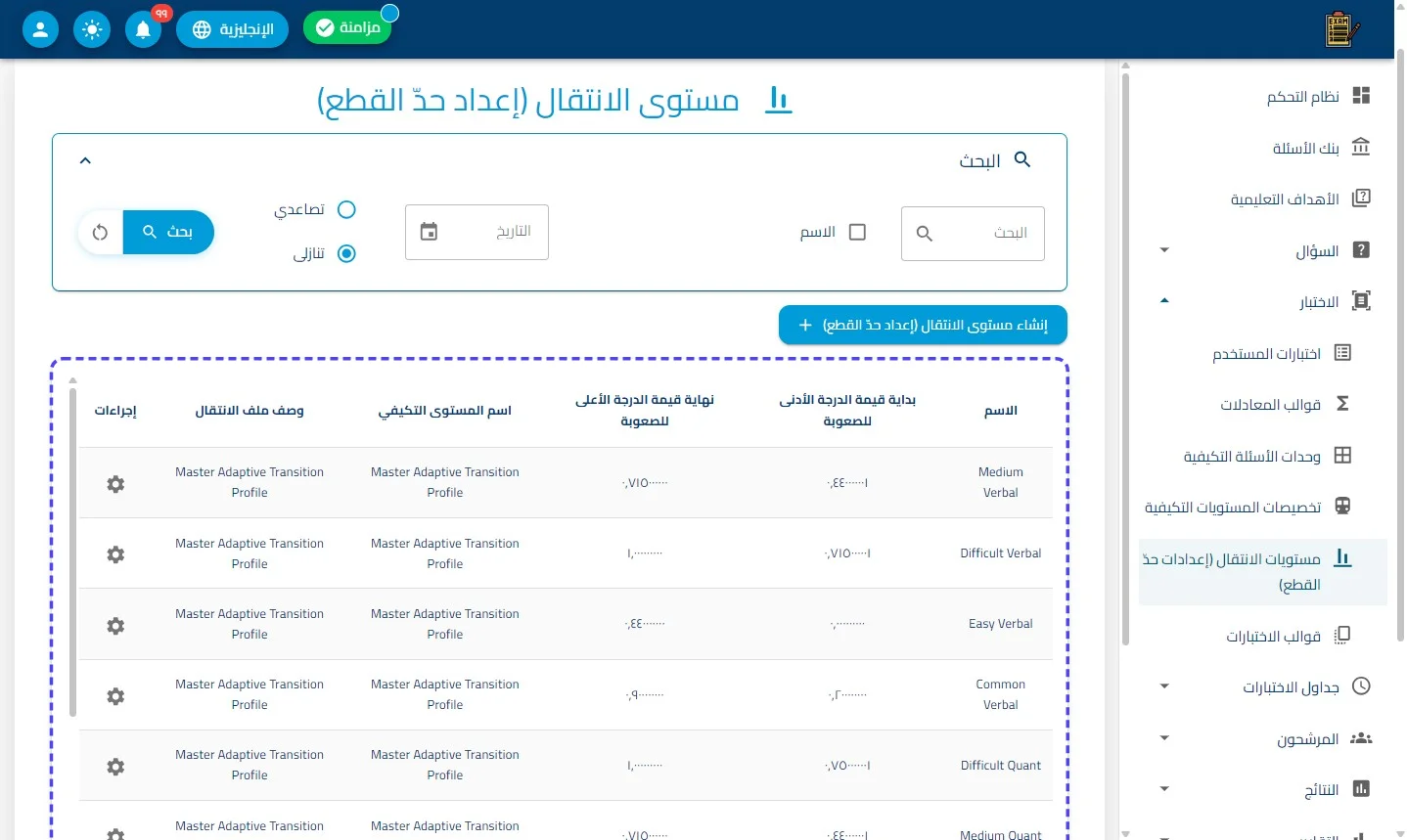1407x840 pixels.
Task: Open اختبارات المستخدم menu item
Action: [1263, 353]
